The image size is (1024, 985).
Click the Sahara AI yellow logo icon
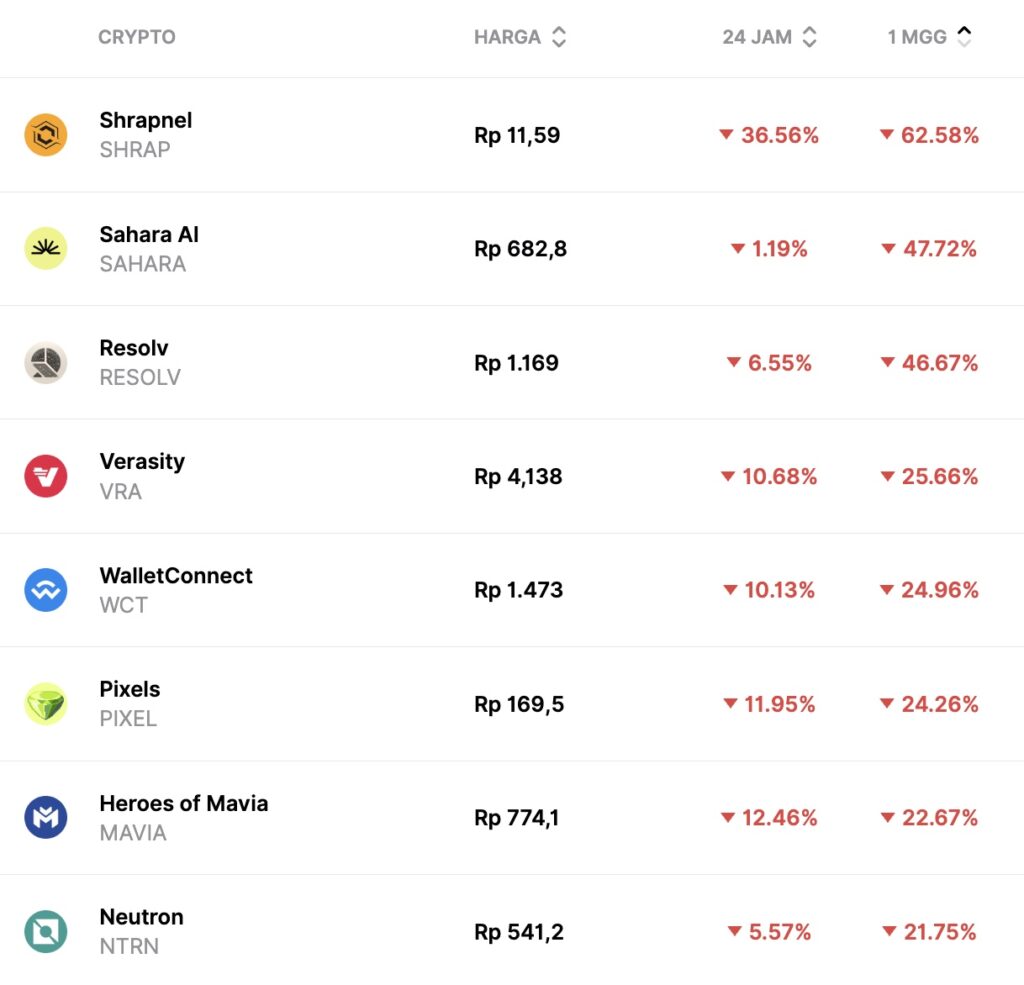point(46,248)
